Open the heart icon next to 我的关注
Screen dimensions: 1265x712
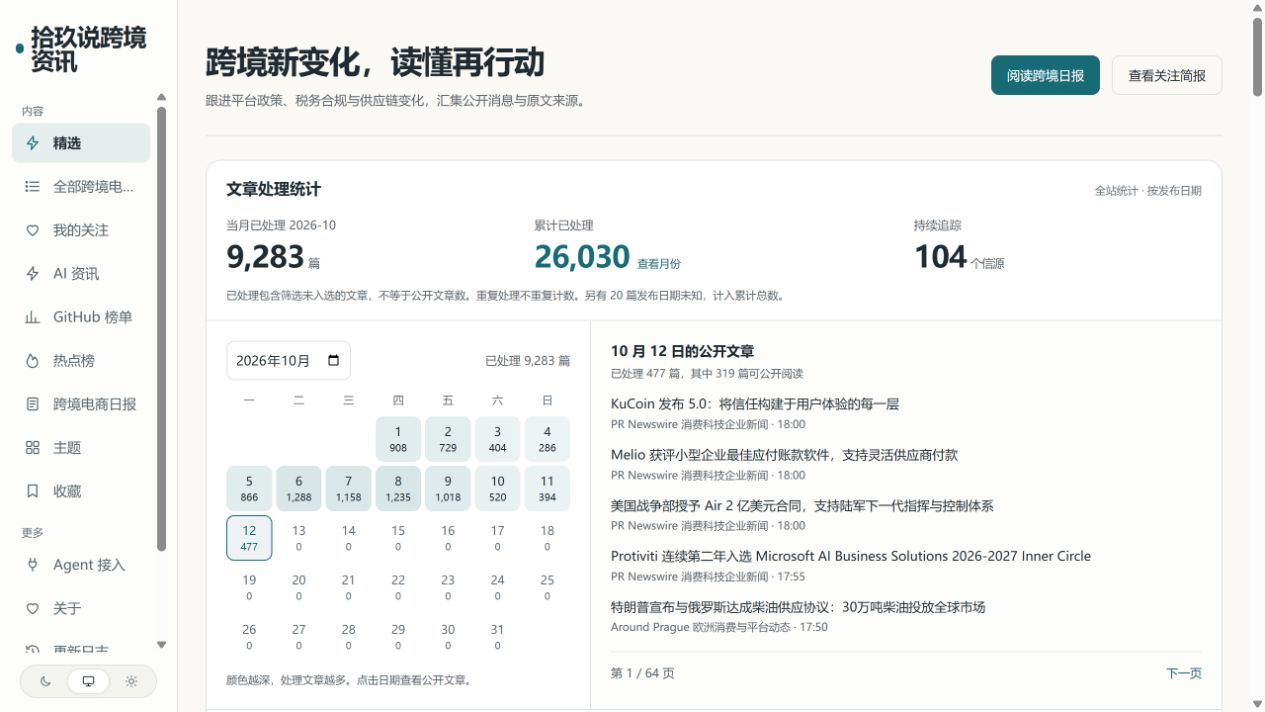pyautogui.click(x=32, y=230)
